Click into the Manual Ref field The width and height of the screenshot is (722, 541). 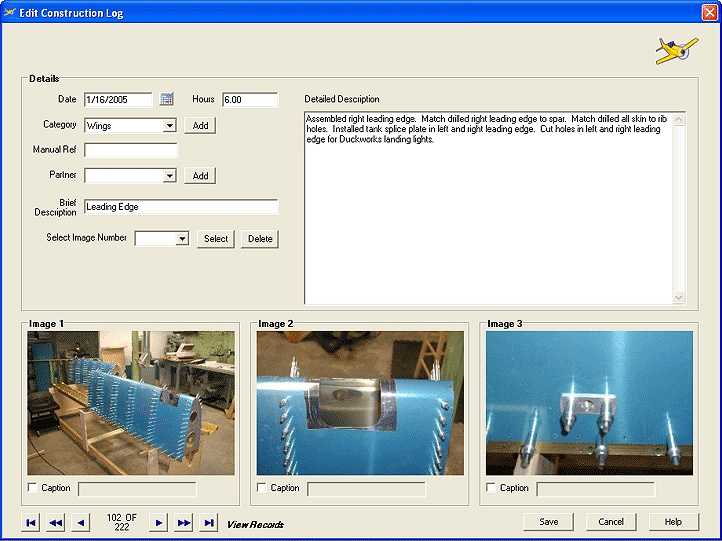pos(130,151)
